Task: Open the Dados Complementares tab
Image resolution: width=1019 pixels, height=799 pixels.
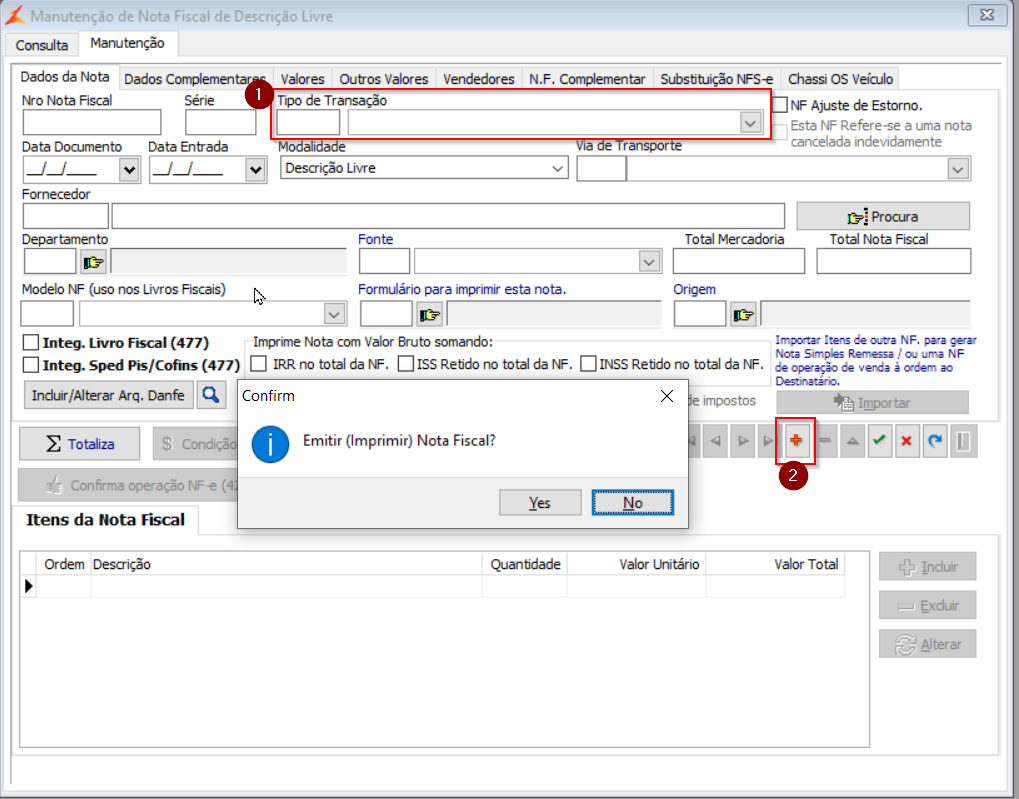Action: pyautogui.click(x=195, y=79)
